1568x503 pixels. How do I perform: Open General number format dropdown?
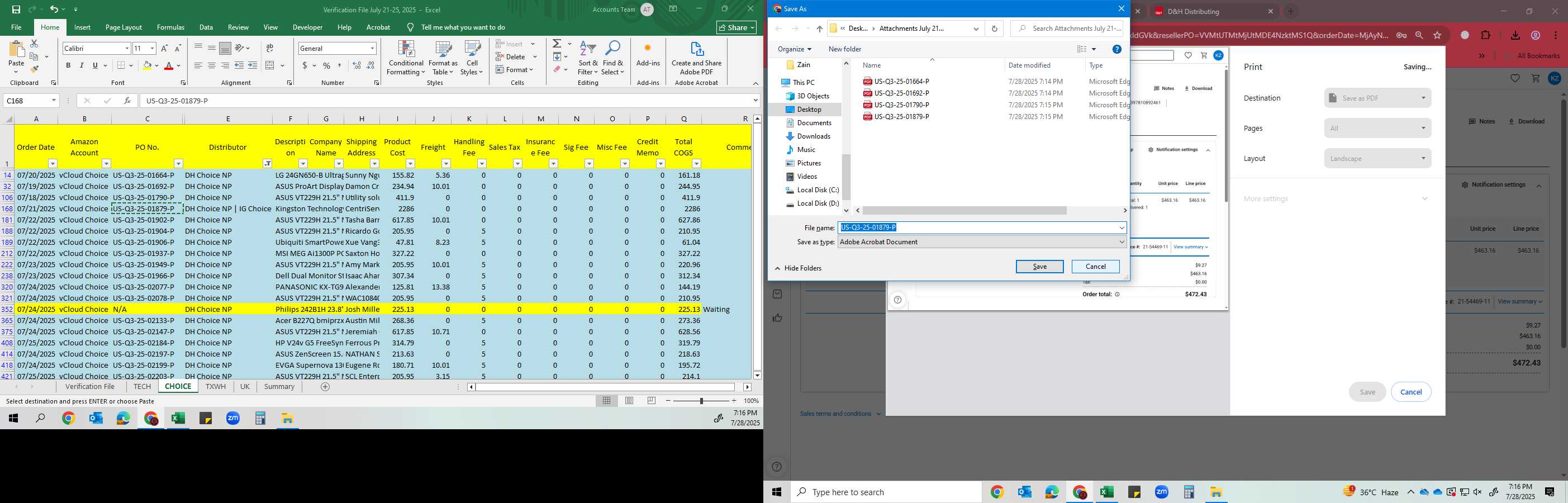(372, 48)
